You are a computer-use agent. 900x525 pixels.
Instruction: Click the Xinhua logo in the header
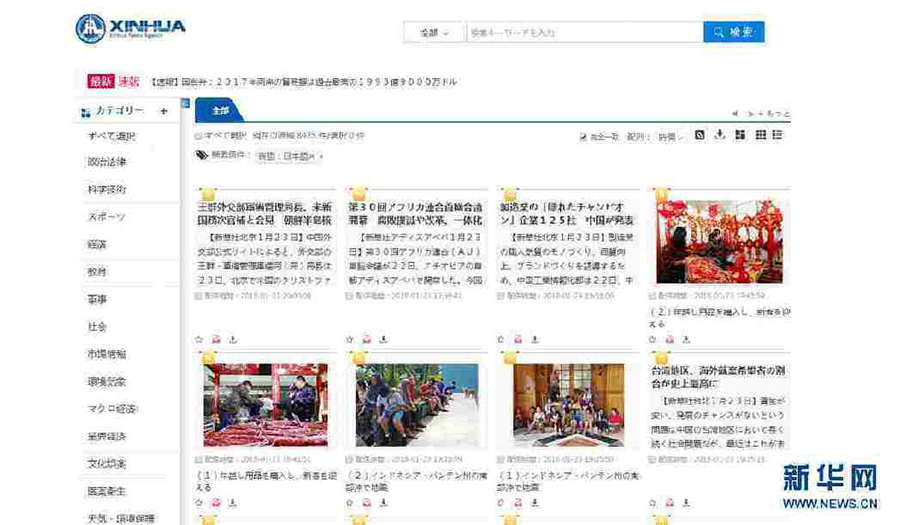coord(131,28)
